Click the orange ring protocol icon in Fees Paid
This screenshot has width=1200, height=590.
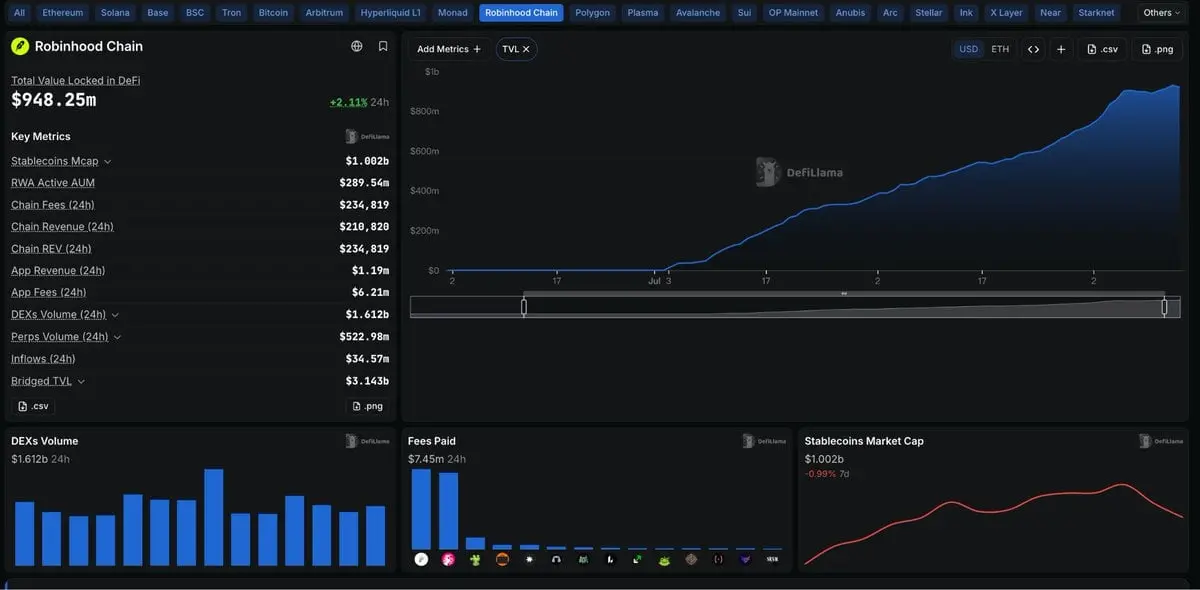click(502, 559)
